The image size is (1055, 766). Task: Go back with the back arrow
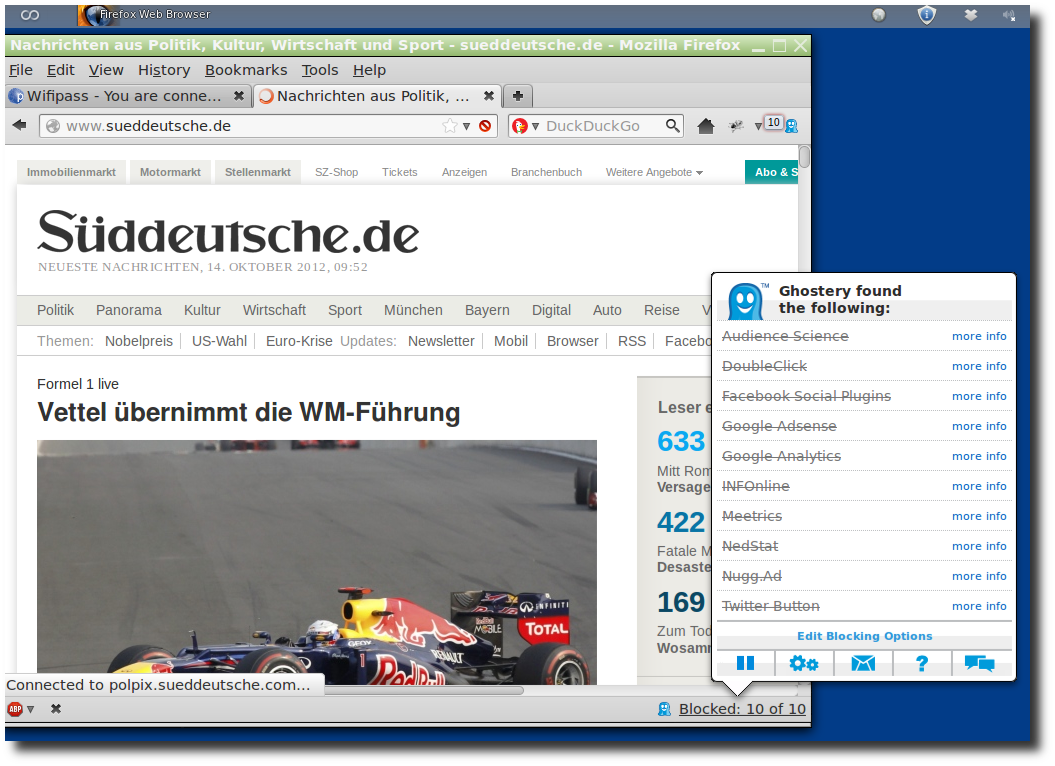(20, 125)
